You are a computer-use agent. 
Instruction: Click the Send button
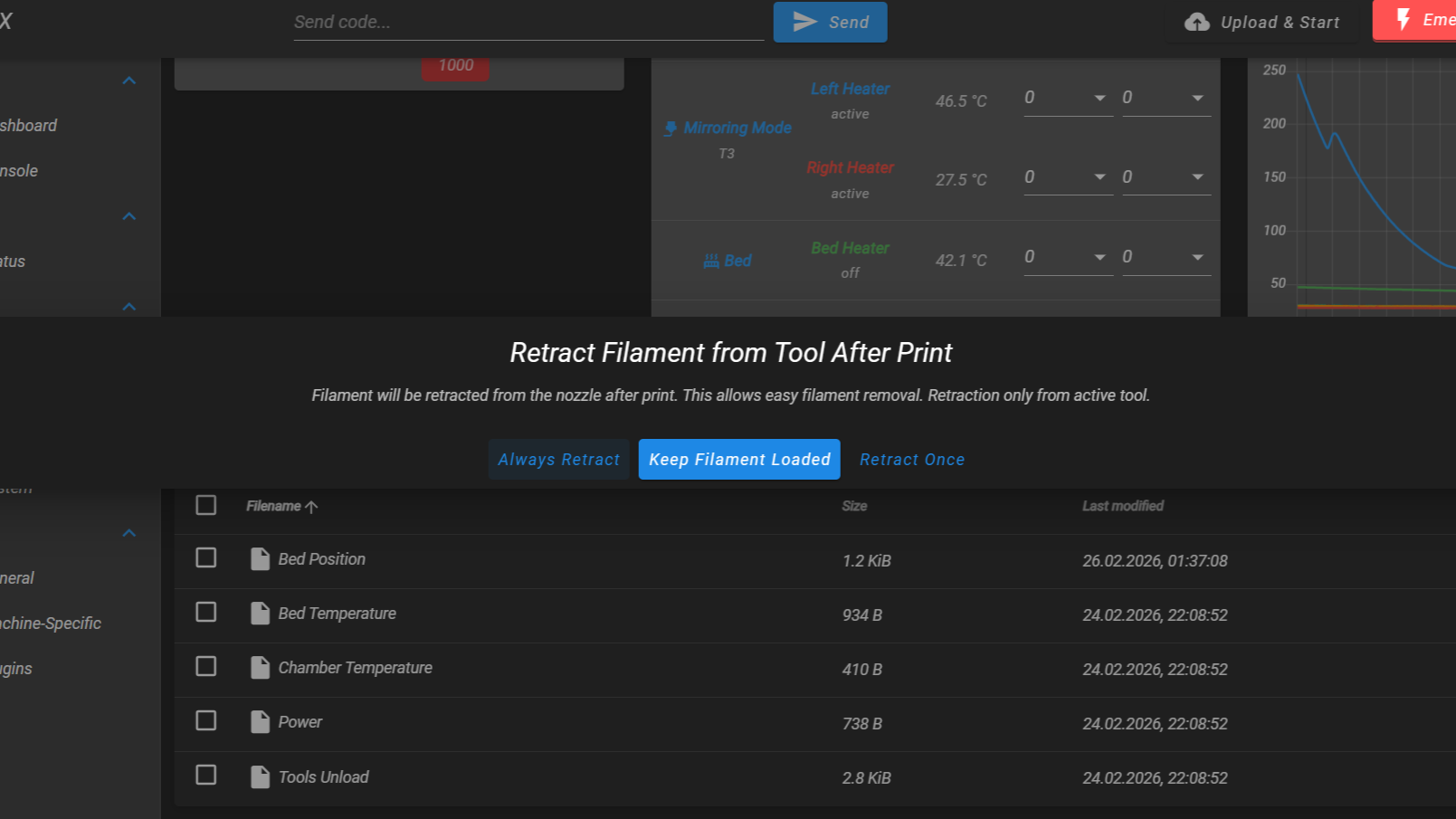click(830, 22)
